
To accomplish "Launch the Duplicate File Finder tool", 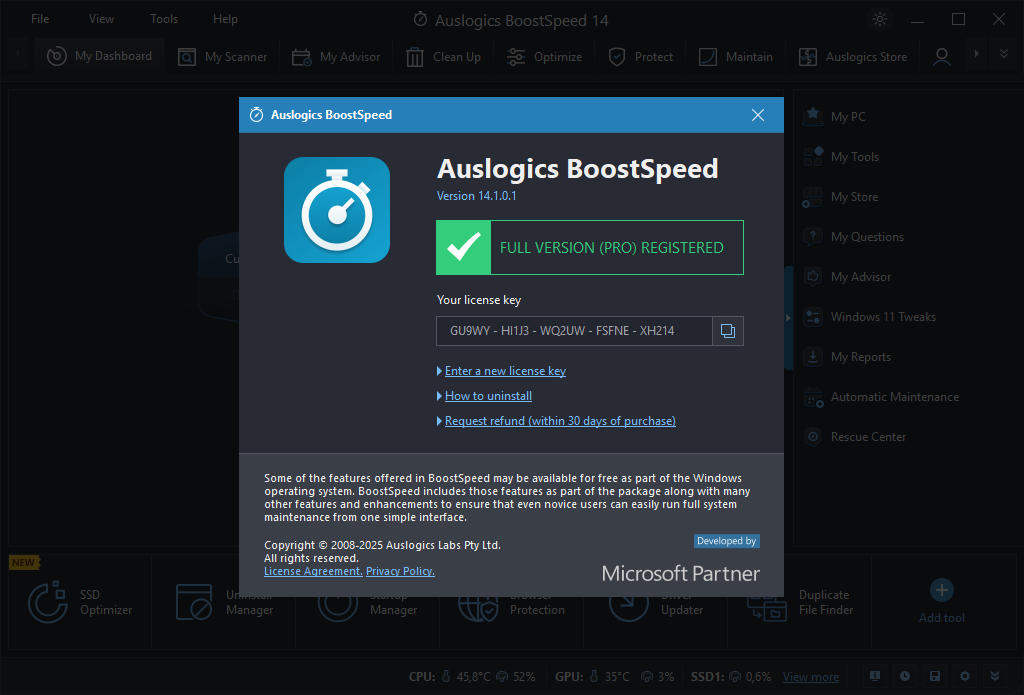I will click(799, 602).
